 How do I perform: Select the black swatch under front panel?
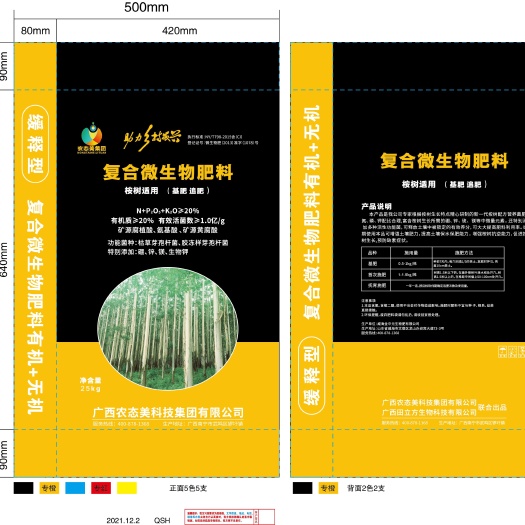(23, 488)
